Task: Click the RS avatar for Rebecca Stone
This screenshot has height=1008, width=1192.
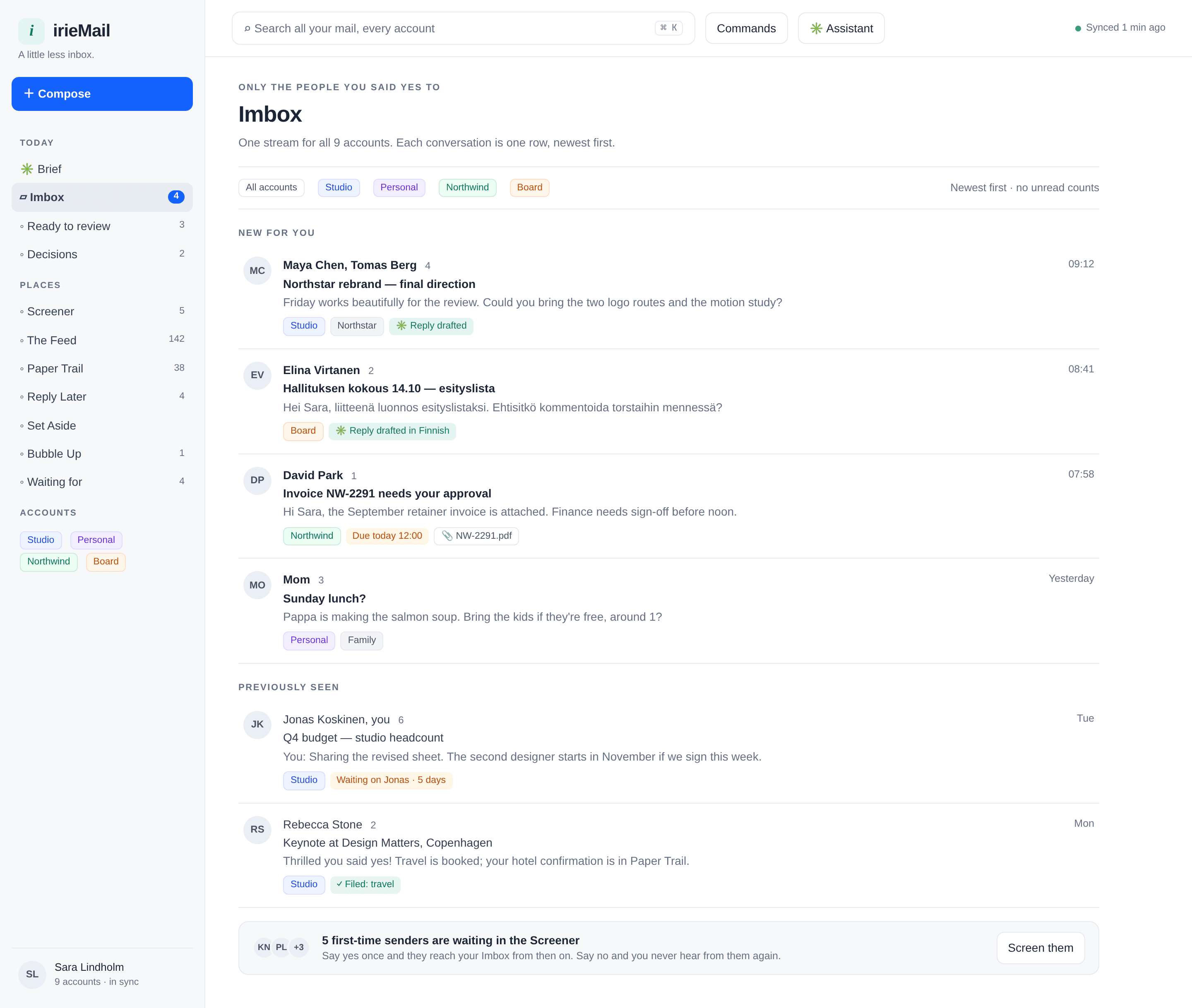Action: tap(257, 830)
